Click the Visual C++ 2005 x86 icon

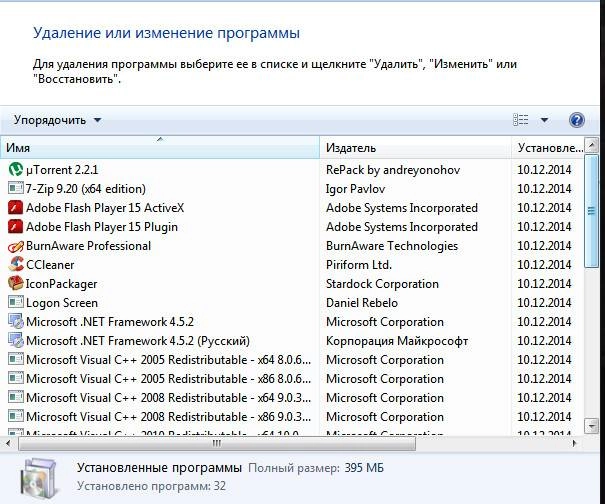[x=16, y=378]
